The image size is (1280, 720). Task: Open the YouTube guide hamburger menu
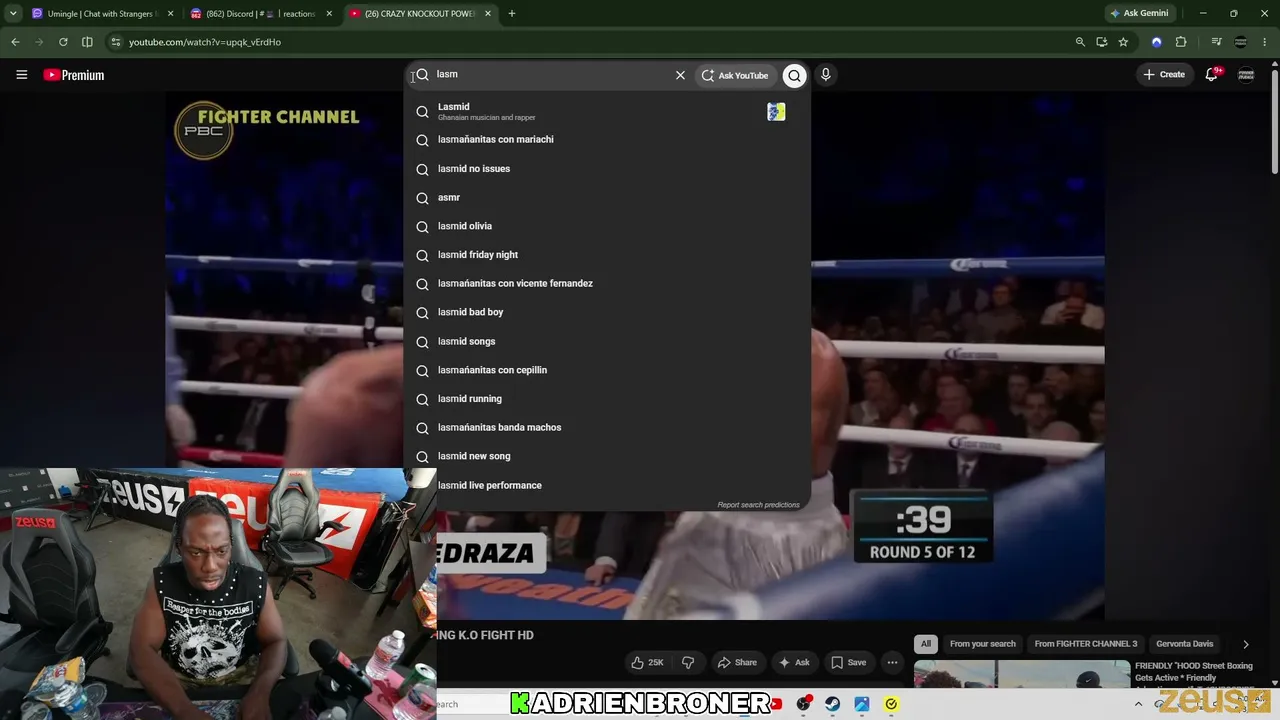21,75
